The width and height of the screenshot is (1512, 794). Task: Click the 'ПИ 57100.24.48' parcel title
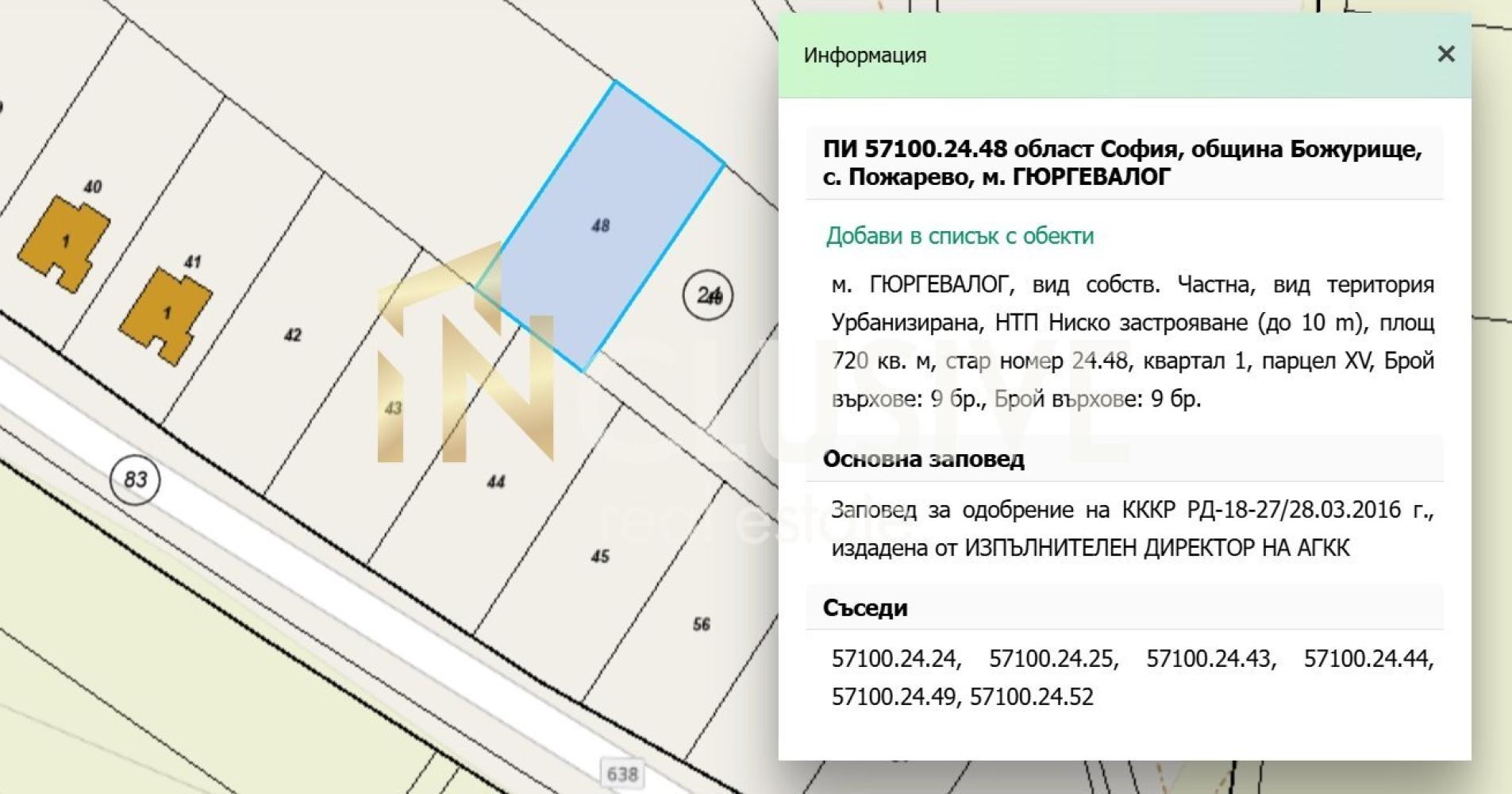coord(915,148)
